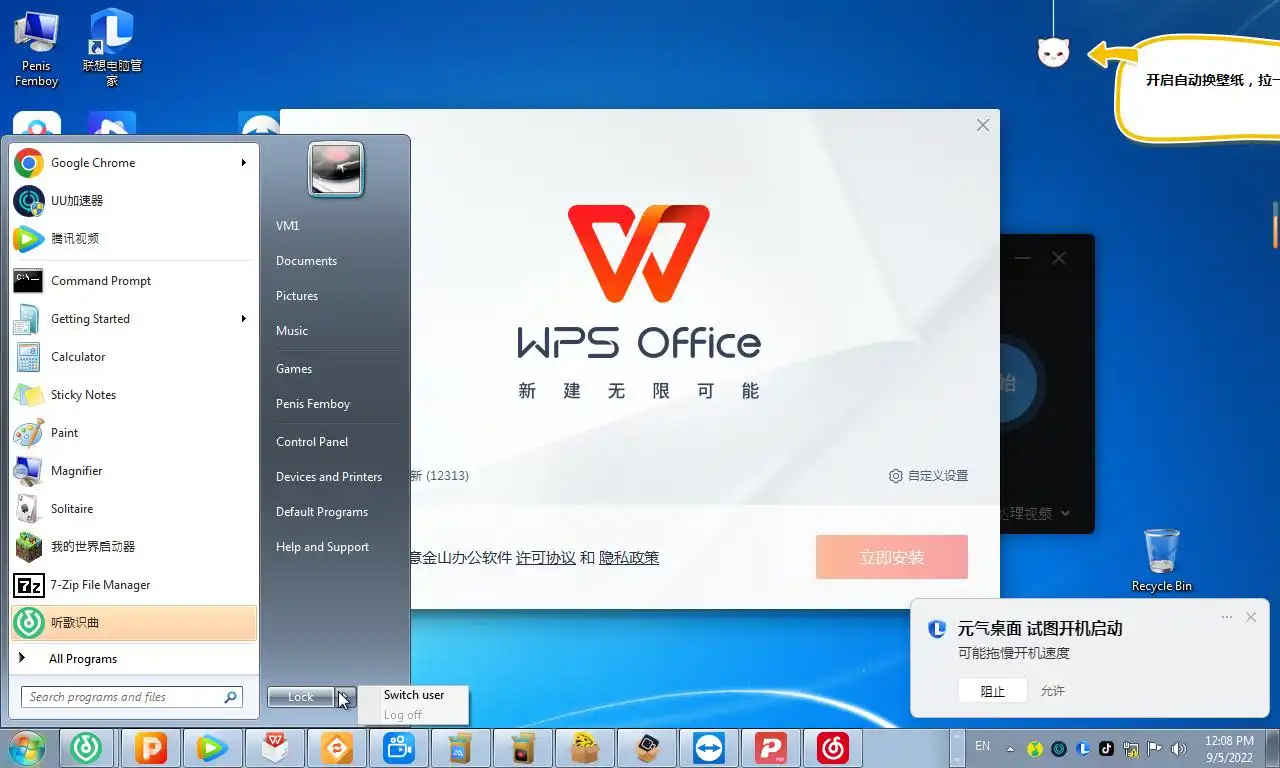This screenshot has width=1280, height=768.
Task: Open Music library link
Action: [292, 331]
